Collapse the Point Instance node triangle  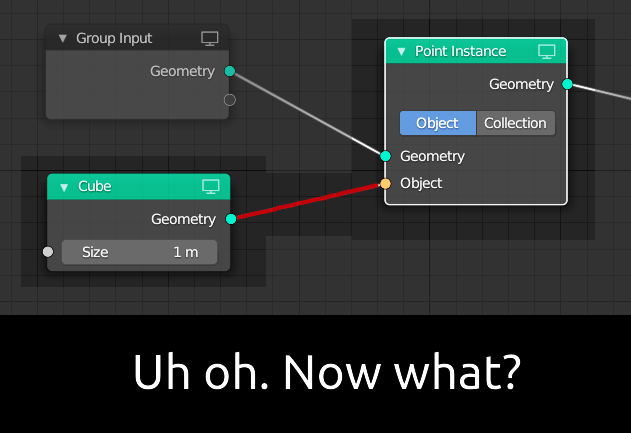tap(401, 52)
